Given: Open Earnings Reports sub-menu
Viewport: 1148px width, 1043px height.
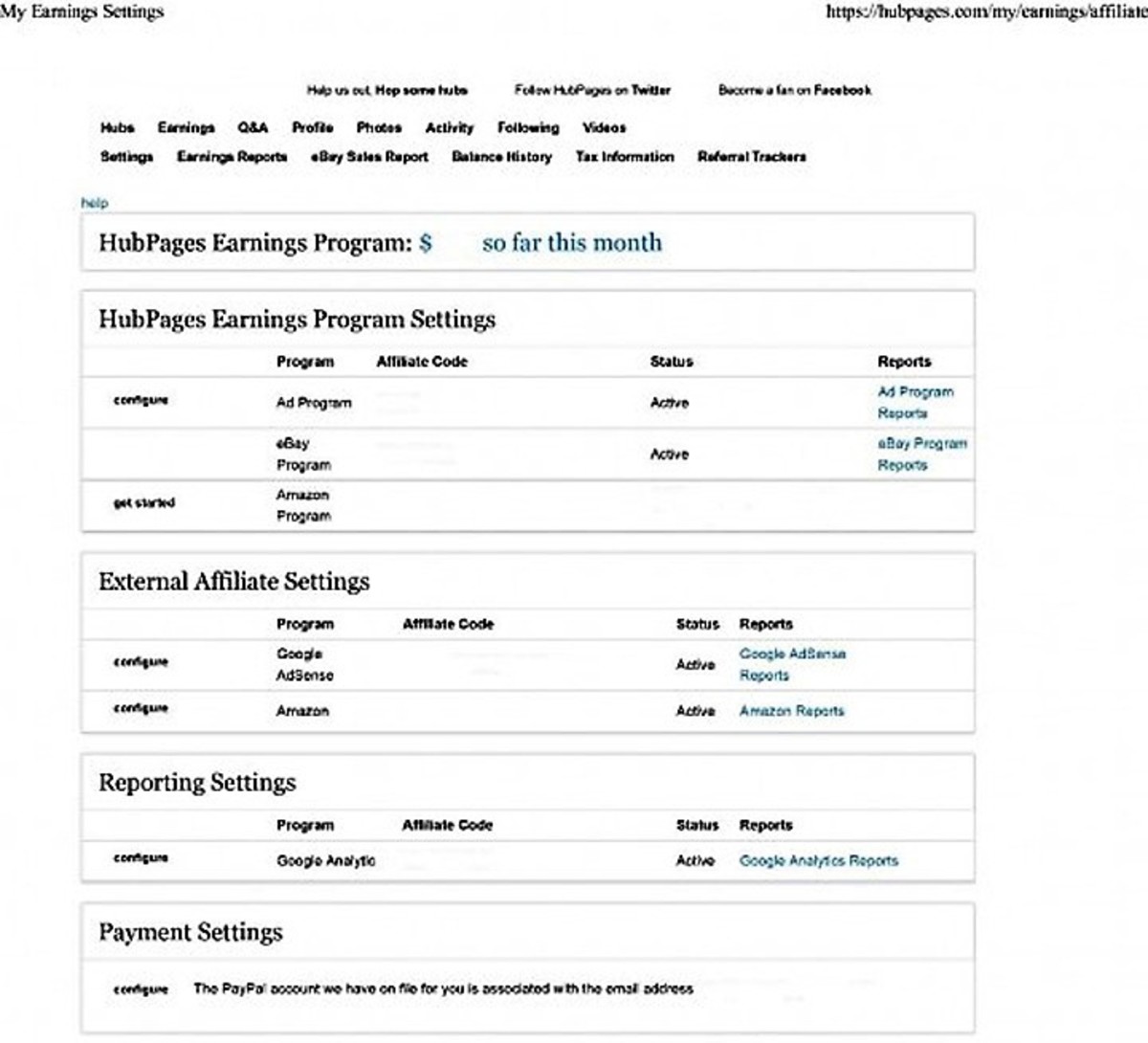Looking at the screenshot, I should click(x=232, y=156).
